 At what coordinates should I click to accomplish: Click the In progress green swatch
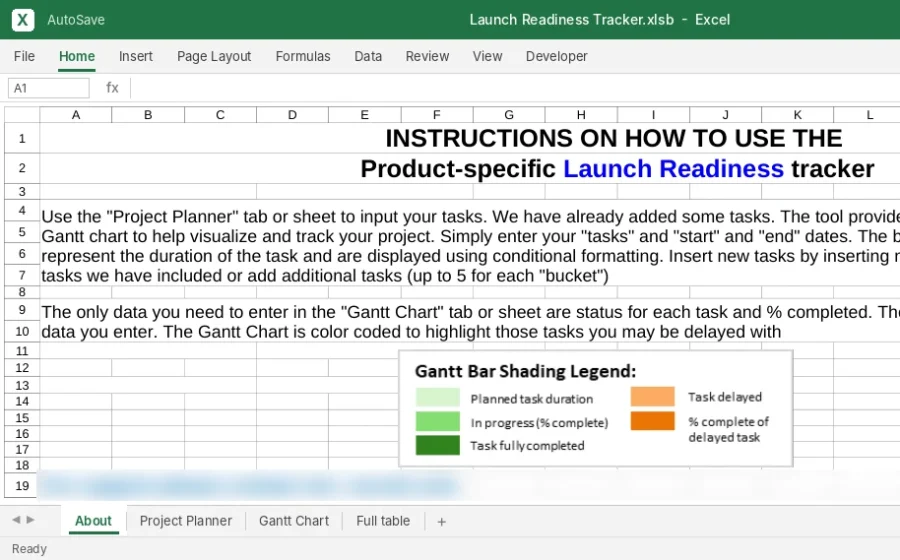438,421
